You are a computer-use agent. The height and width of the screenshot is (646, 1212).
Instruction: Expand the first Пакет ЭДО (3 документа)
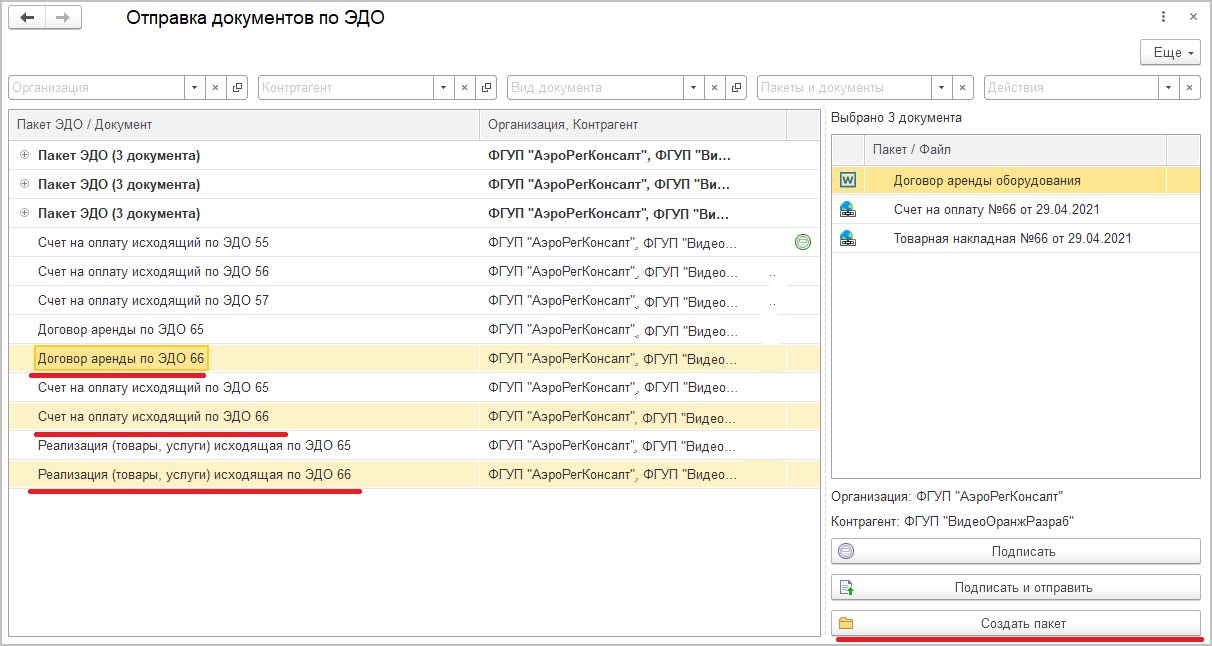tap(24, 155)
